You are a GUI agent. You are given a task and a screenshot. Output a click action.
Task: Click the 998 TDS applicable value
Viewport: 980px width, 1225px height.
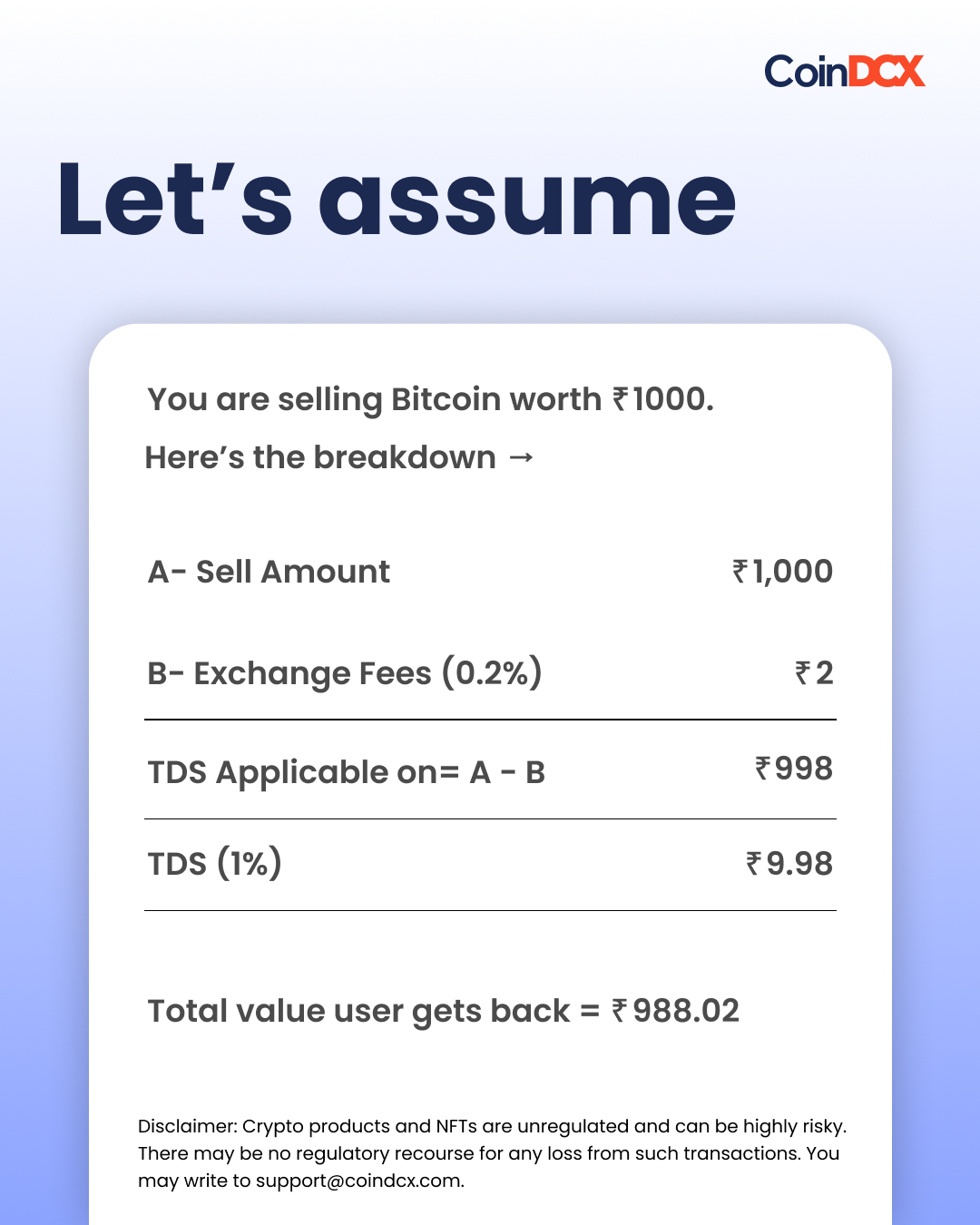pos(804,769)
